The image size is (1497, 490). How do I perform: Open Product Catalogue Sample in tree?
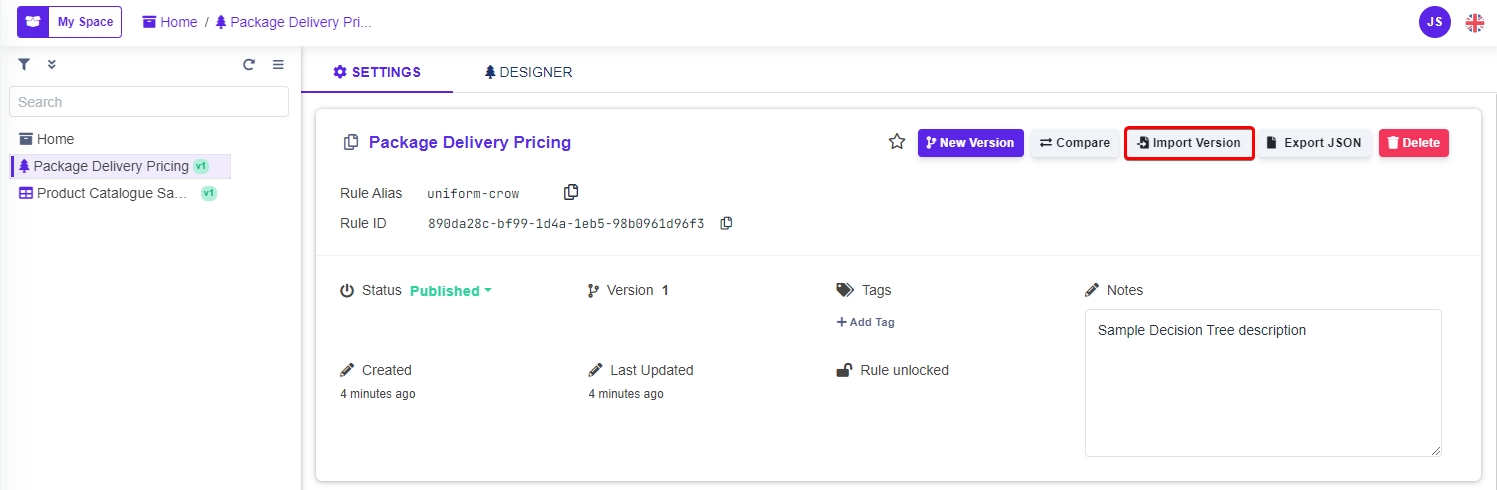point(111,193)
